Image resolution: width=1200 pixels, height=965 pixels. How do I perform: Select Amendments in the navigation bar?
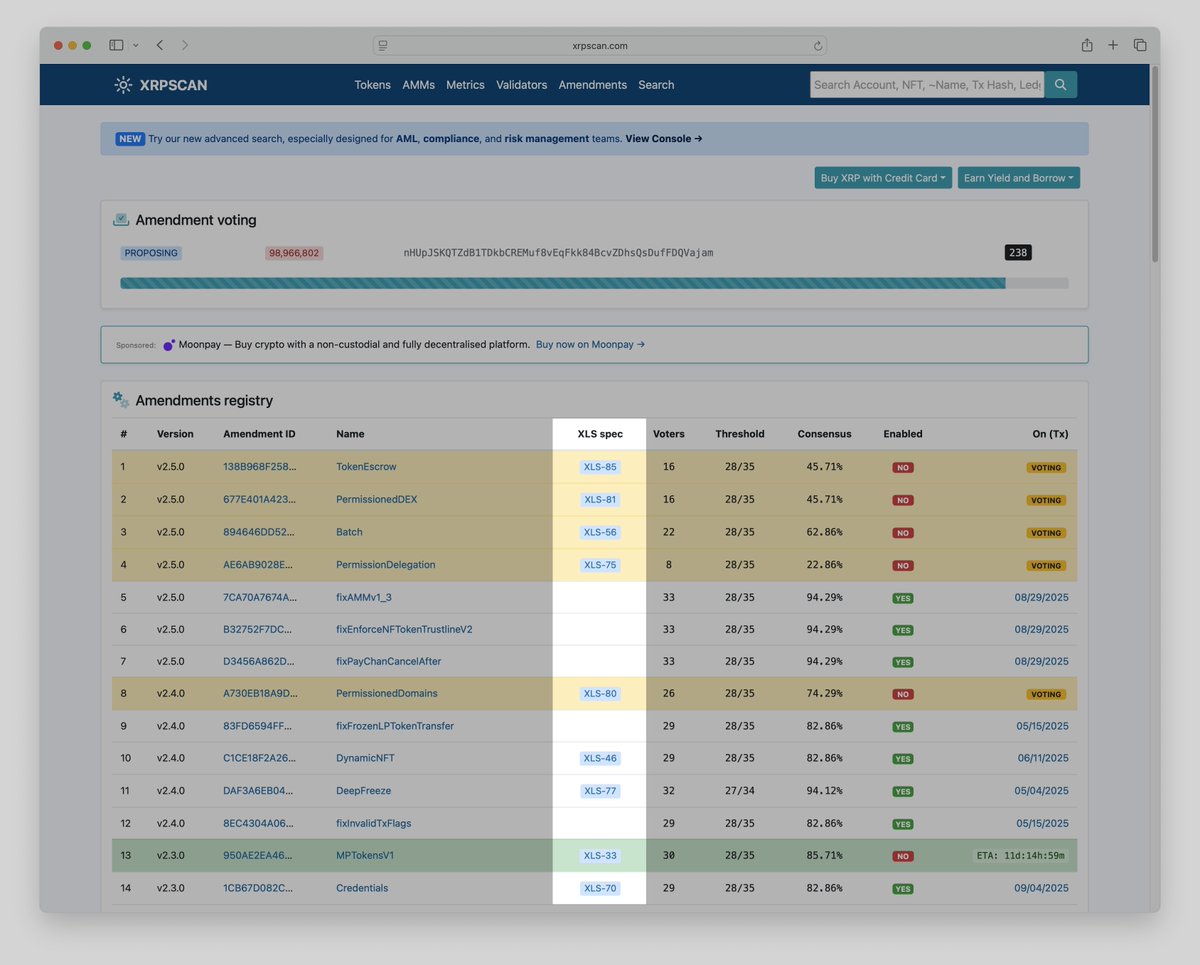592,85
